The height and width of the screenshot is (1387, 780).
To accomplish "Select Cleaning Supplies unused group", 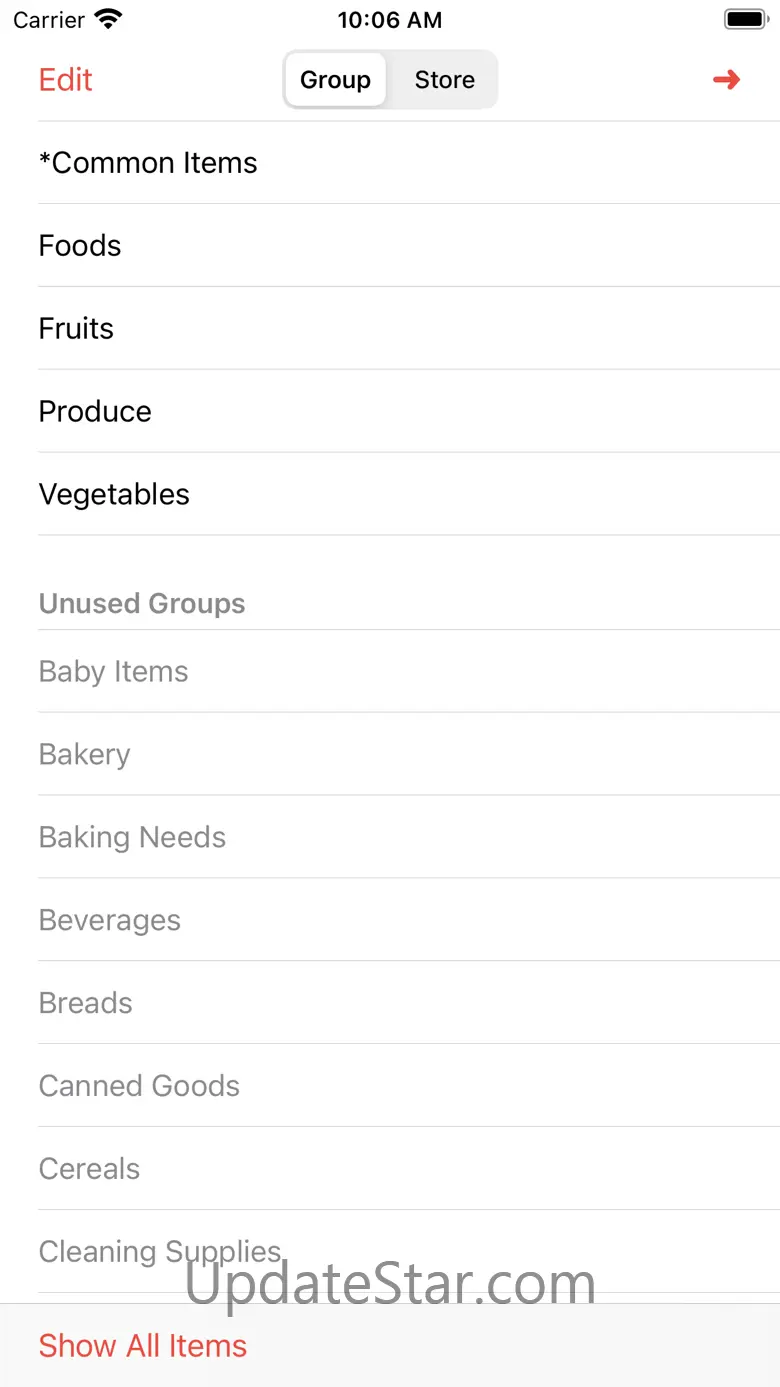I will (159, 1252).
